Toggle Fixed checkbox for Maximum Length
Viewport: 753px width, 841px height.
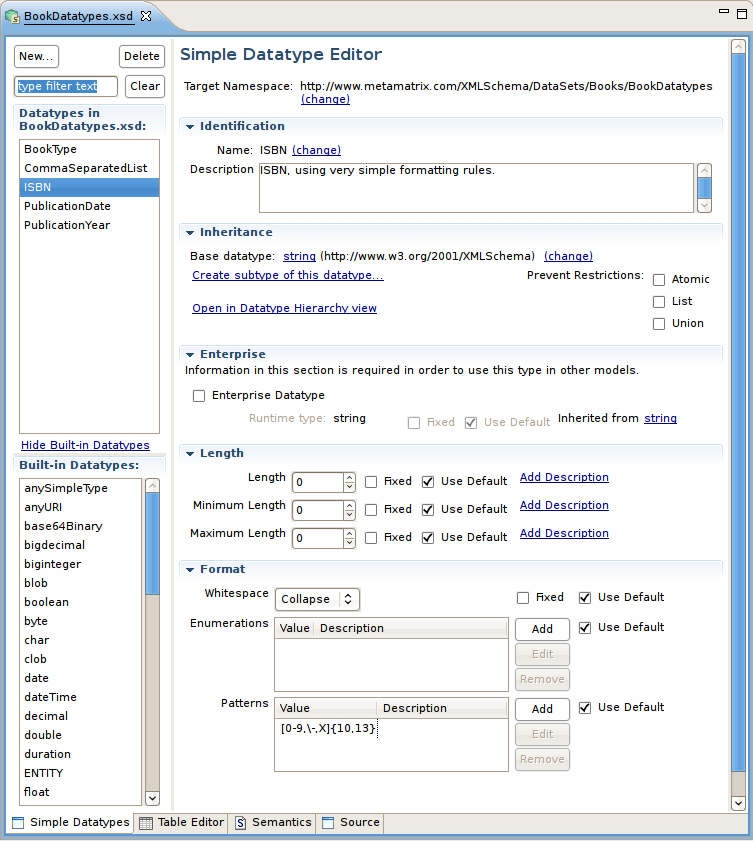pyautogui.click(x=371, y=538)
